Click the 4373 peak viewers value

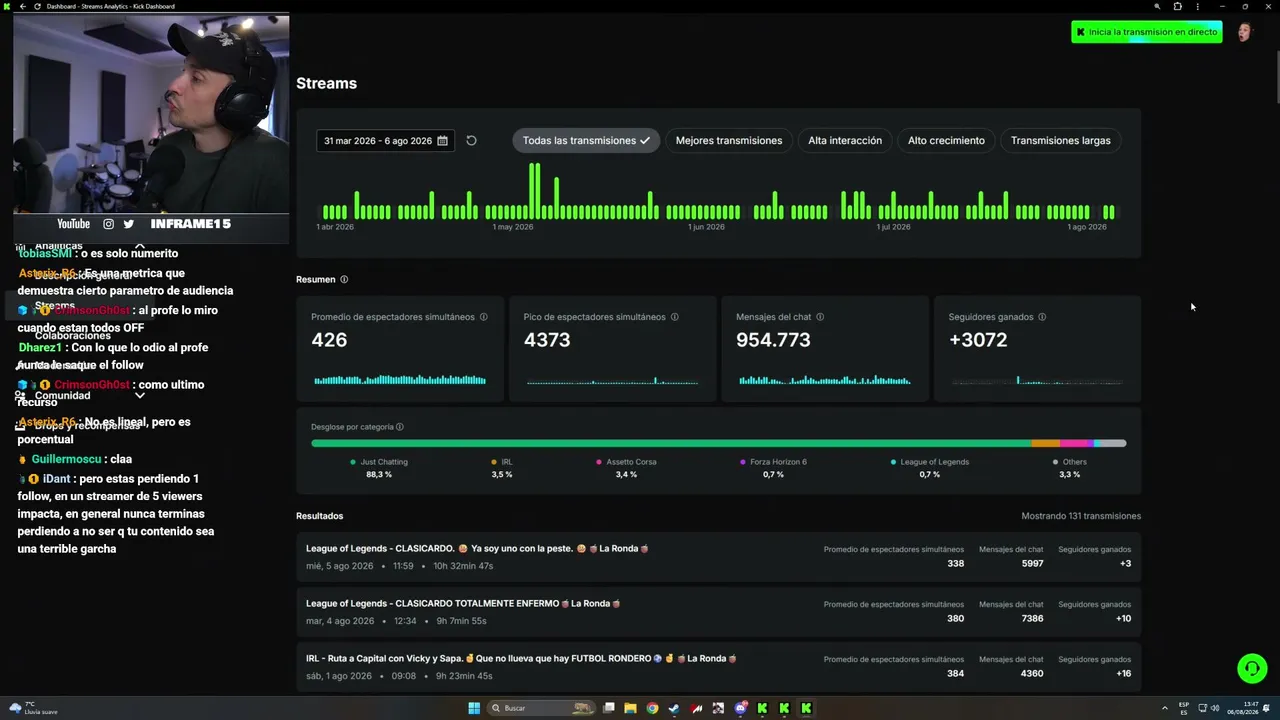click(x=547, y=340)
